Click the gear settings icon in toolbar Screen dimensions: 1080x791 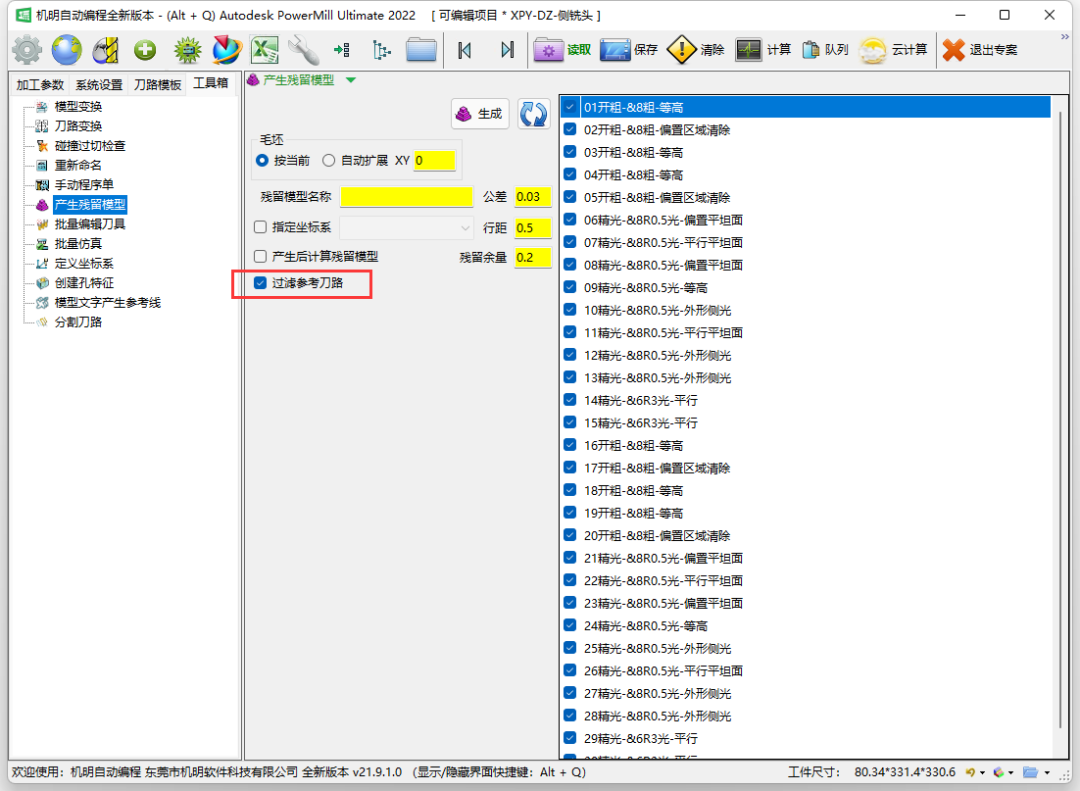point(27,50)
